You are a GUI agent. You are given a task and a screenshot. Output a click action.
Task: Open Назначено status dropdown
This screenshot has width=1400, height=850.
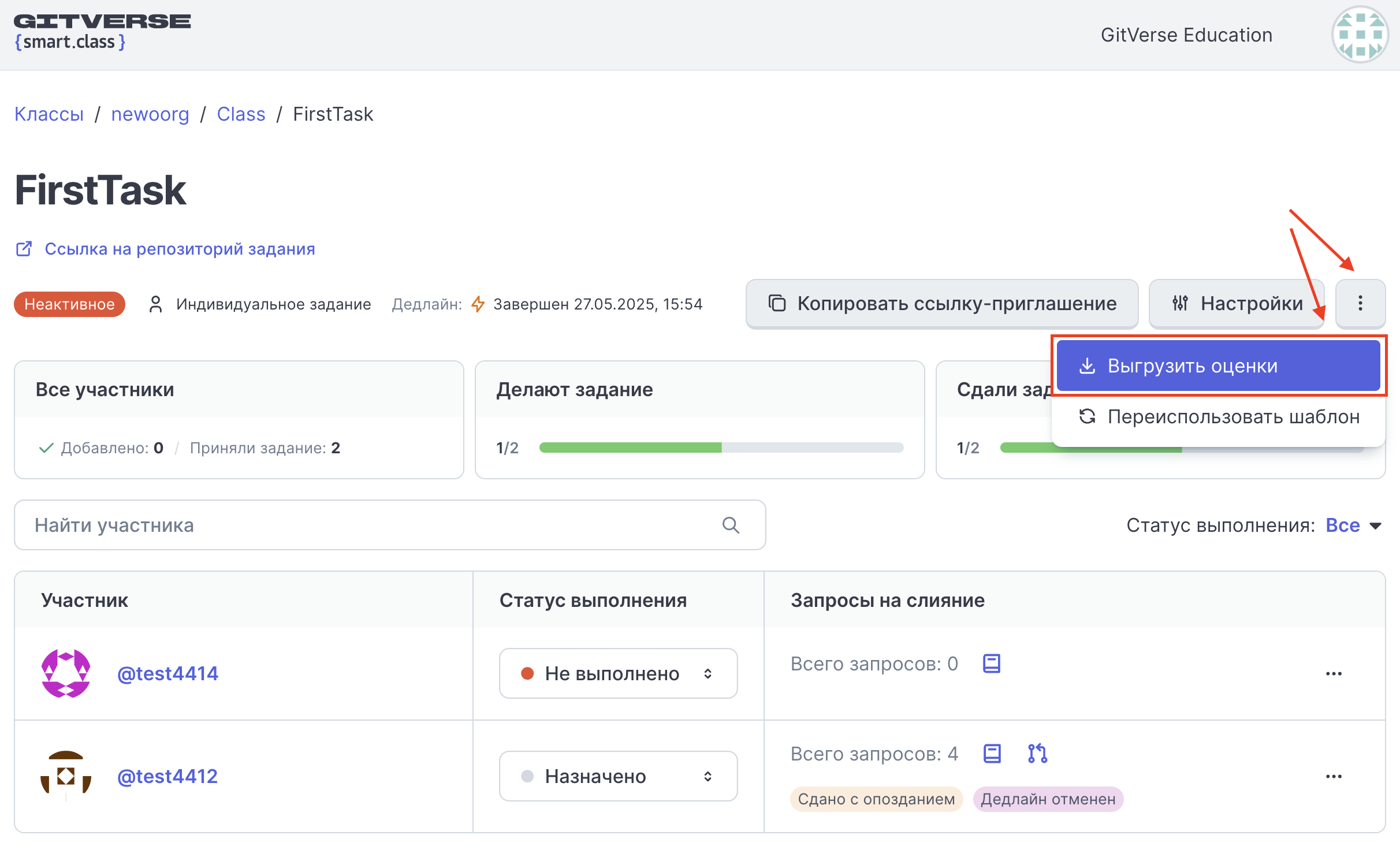pyautogui.click(x=618, y=776)
